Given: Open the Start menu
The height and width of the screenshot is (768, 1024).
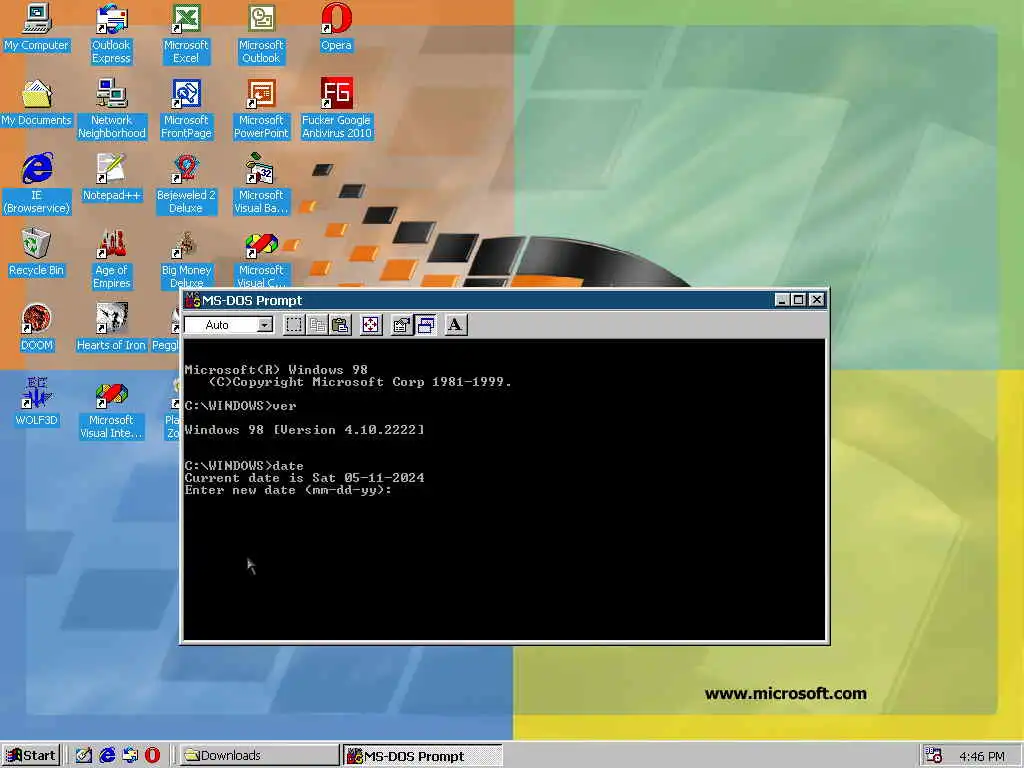Looking at the screenshot, I should click(x=31, y=756).
